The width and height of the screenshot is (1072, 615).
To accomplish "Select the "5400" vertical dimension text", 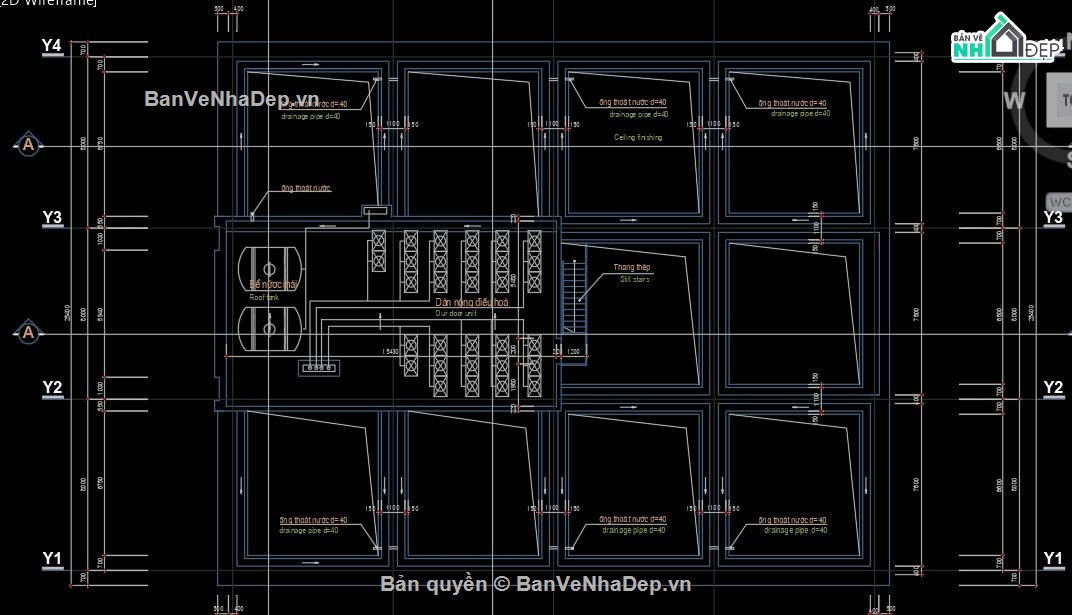I will (x=513, y=280).
